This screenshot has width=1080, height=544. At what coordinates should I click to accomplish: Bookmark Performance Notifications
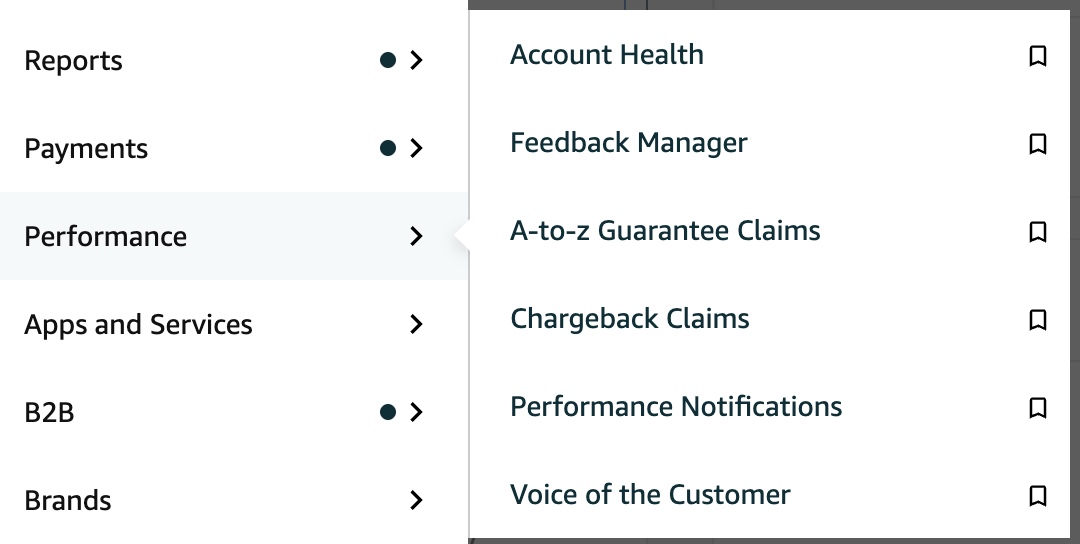1038,408
